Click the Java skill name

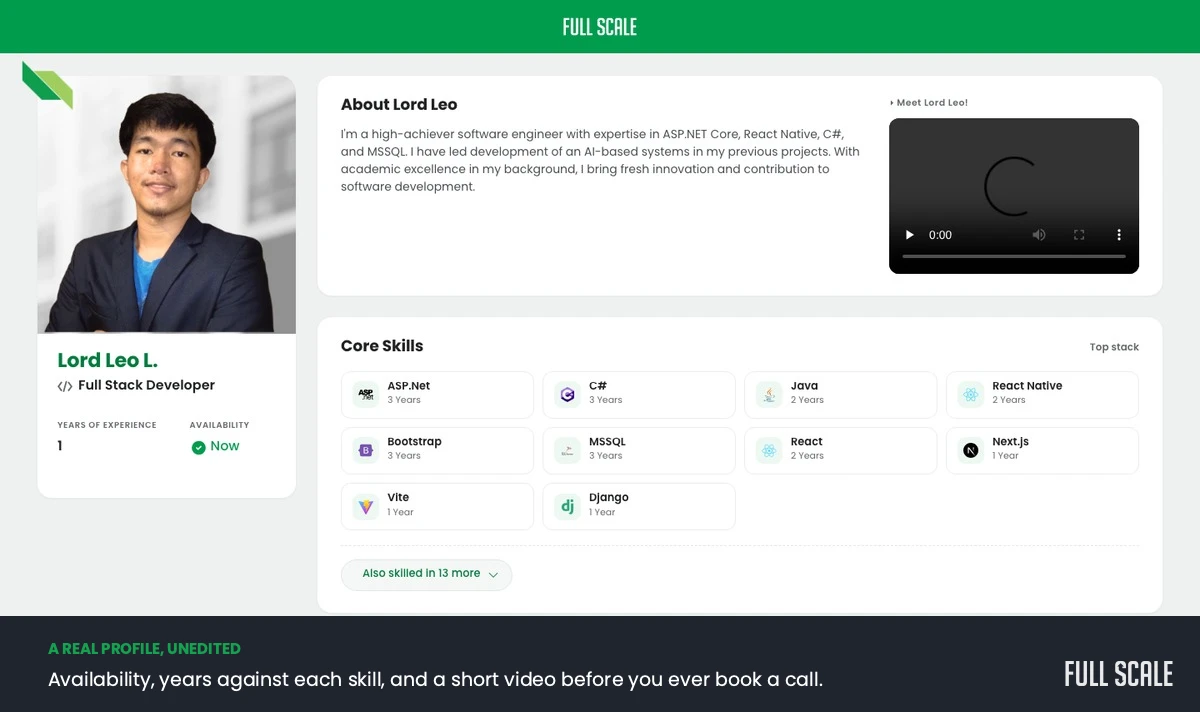click(804, 386)
